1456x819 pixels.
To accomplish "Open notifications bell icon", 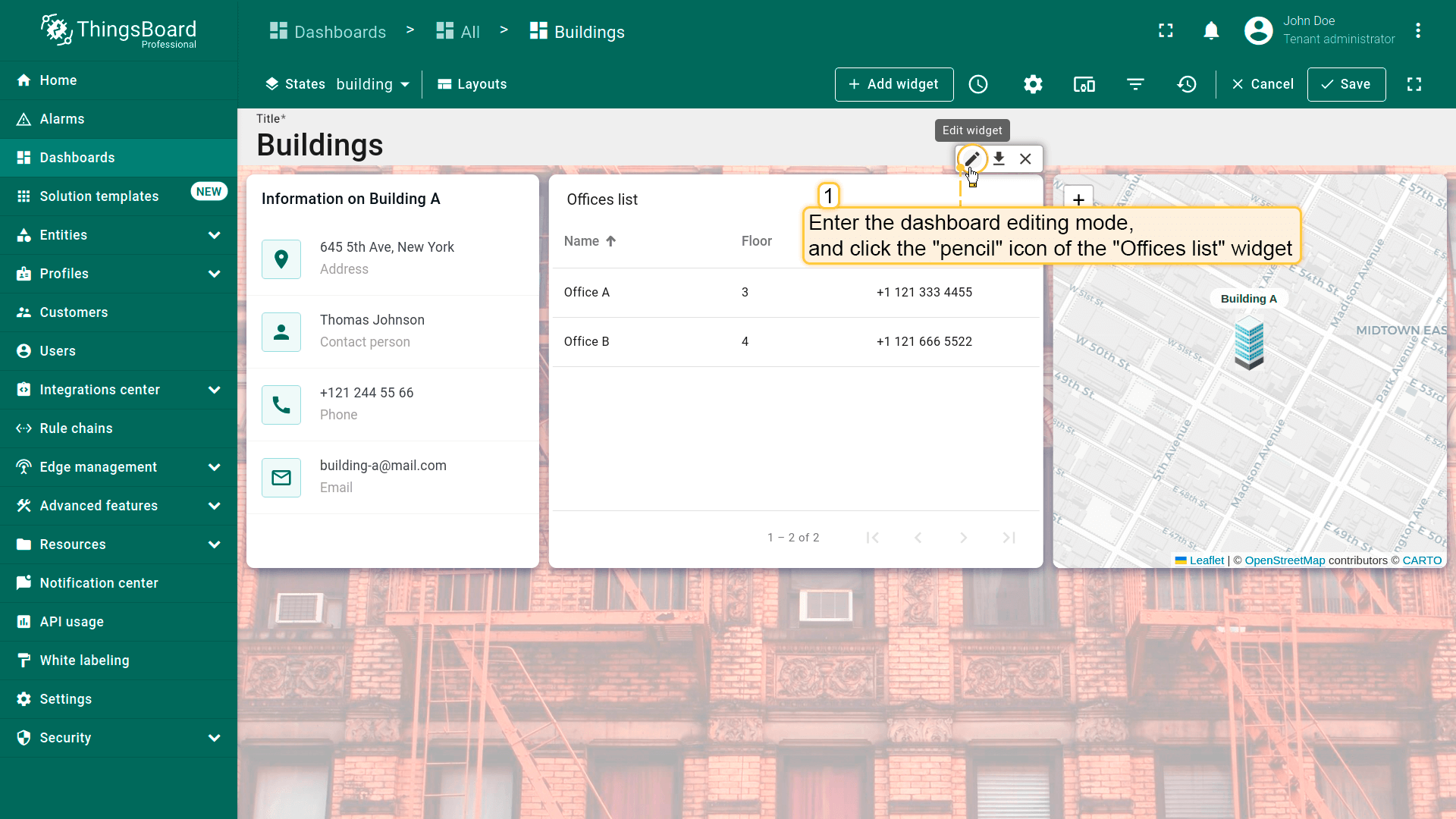I will [1211, 31].
